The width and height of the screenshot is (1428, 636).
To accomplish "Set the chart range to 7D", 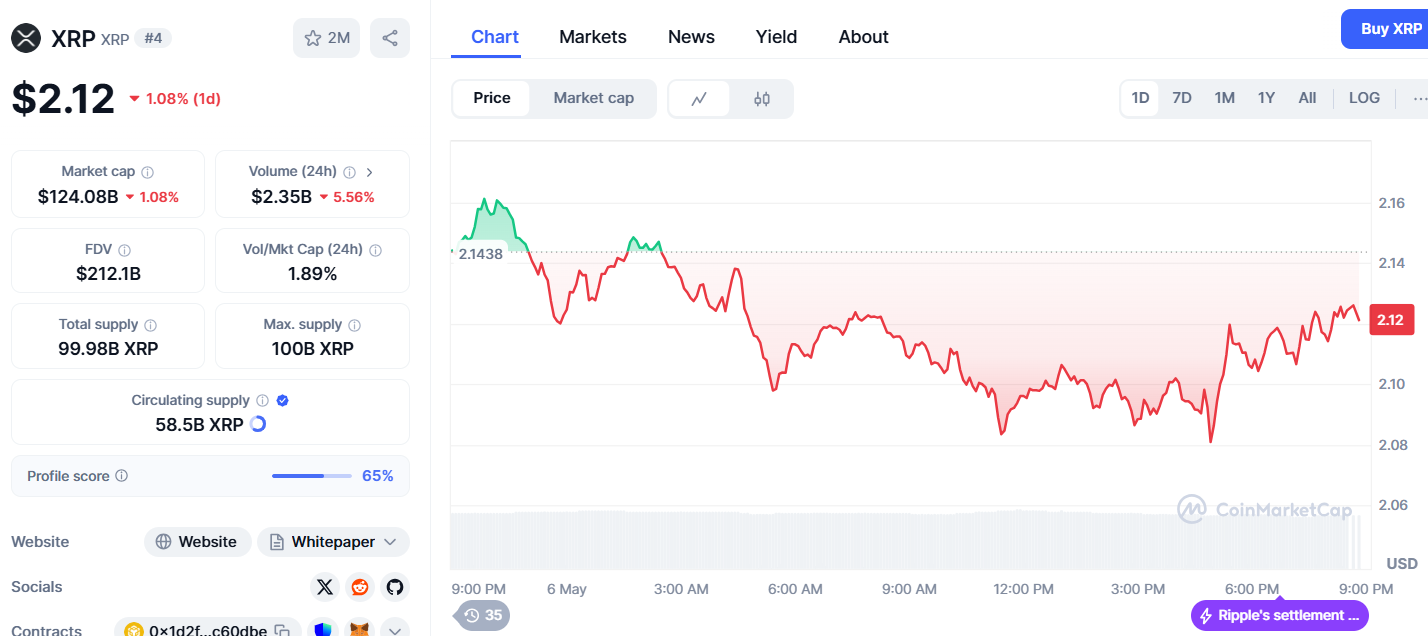I will 1182,98.
